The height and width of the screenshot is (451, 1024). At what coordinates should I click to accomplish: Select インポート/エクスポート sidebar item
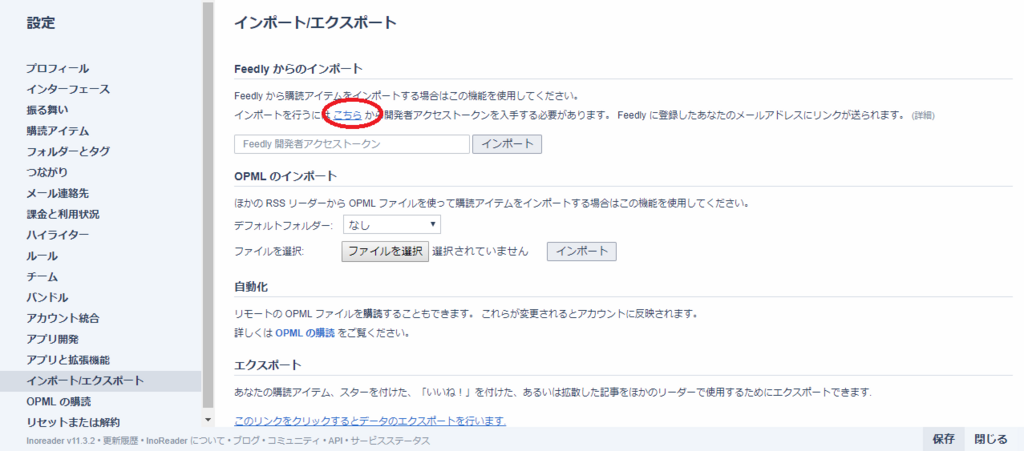click(x=101, y=381)
